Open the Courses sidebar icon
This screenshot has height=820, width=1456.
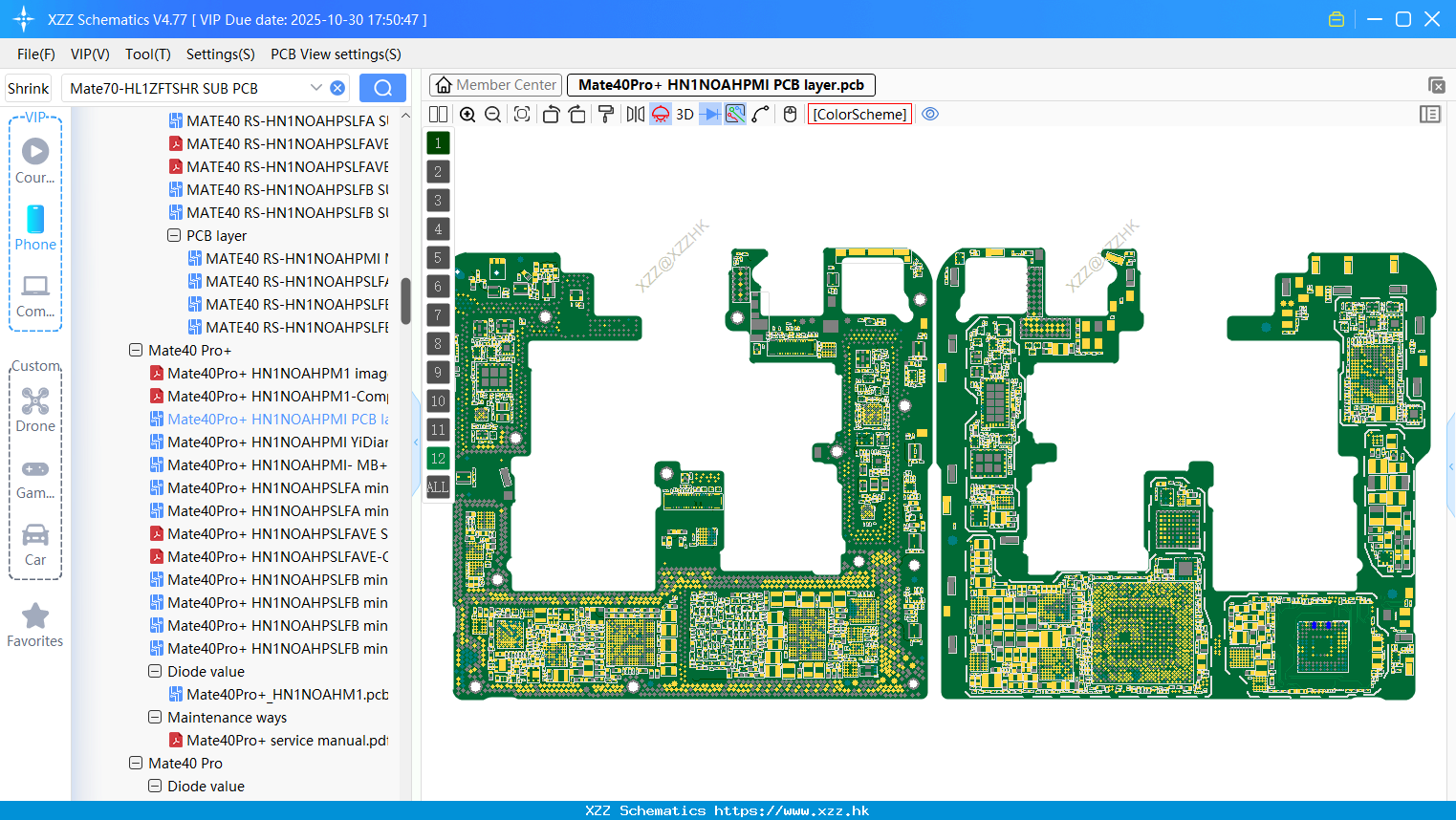pyautogui.click(x=35, y=160)
